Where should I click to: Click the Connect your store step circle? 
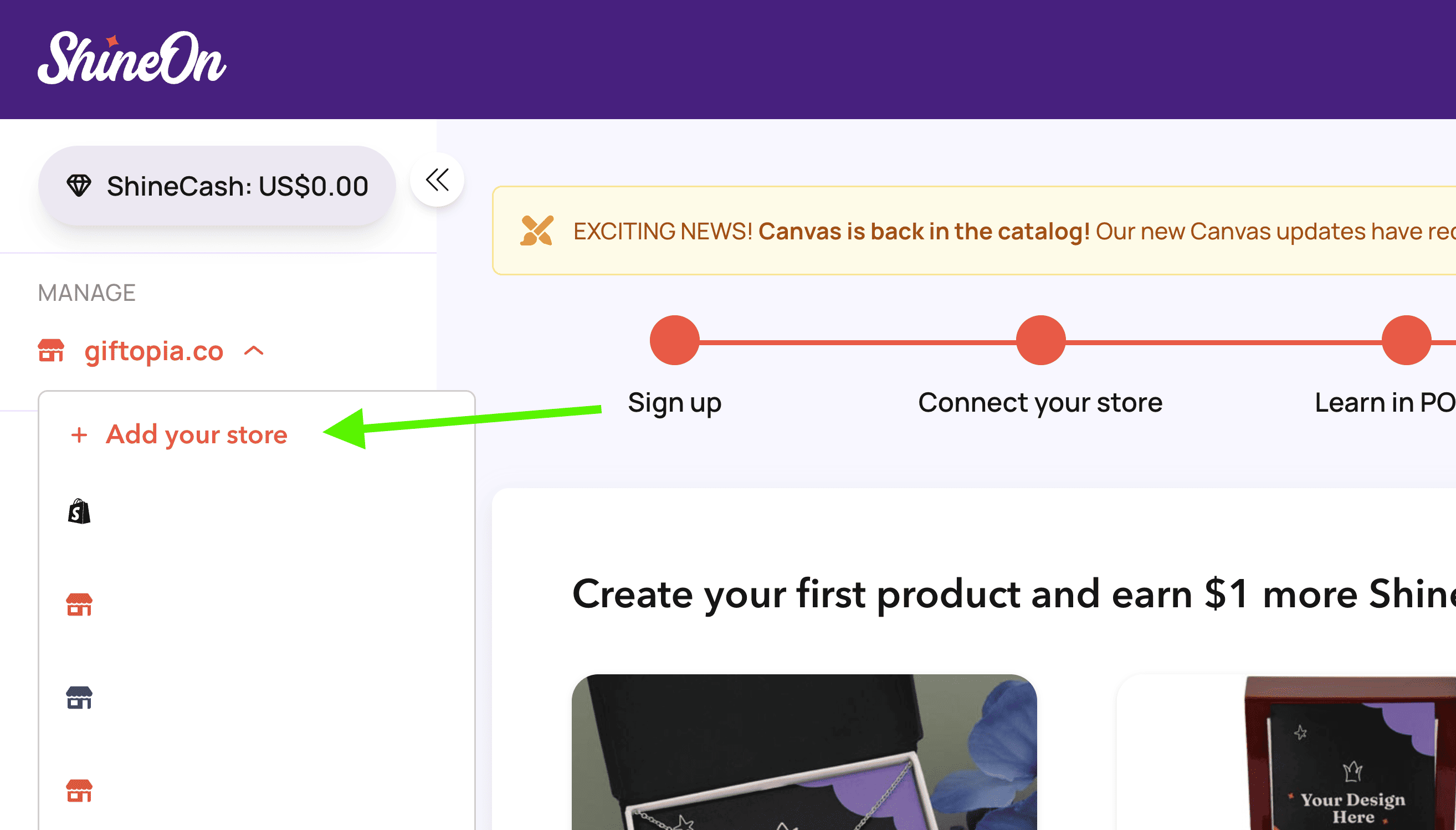(x=1040, y=340)
